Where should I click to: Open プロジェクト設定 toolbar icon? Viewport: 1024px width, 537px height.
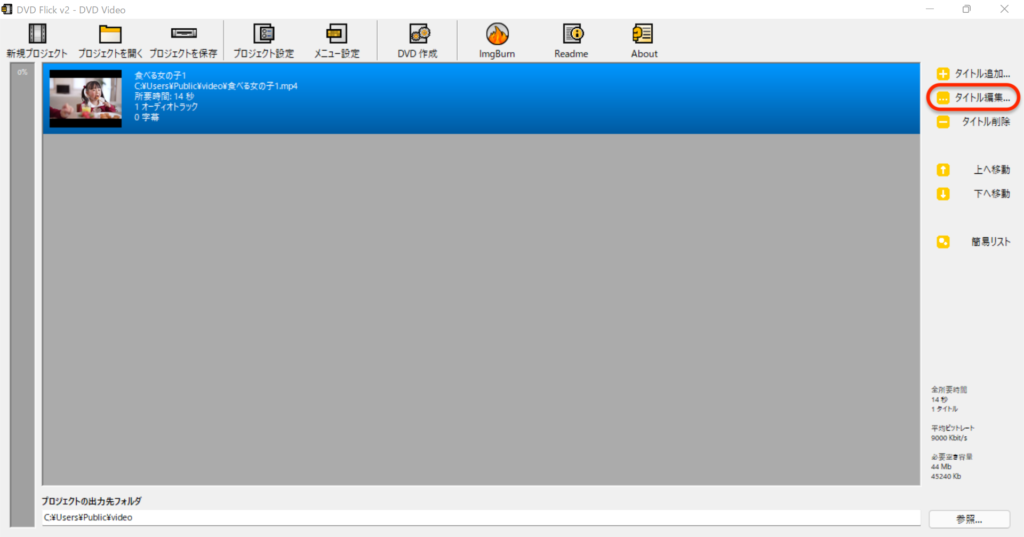[x=263, y=35]
